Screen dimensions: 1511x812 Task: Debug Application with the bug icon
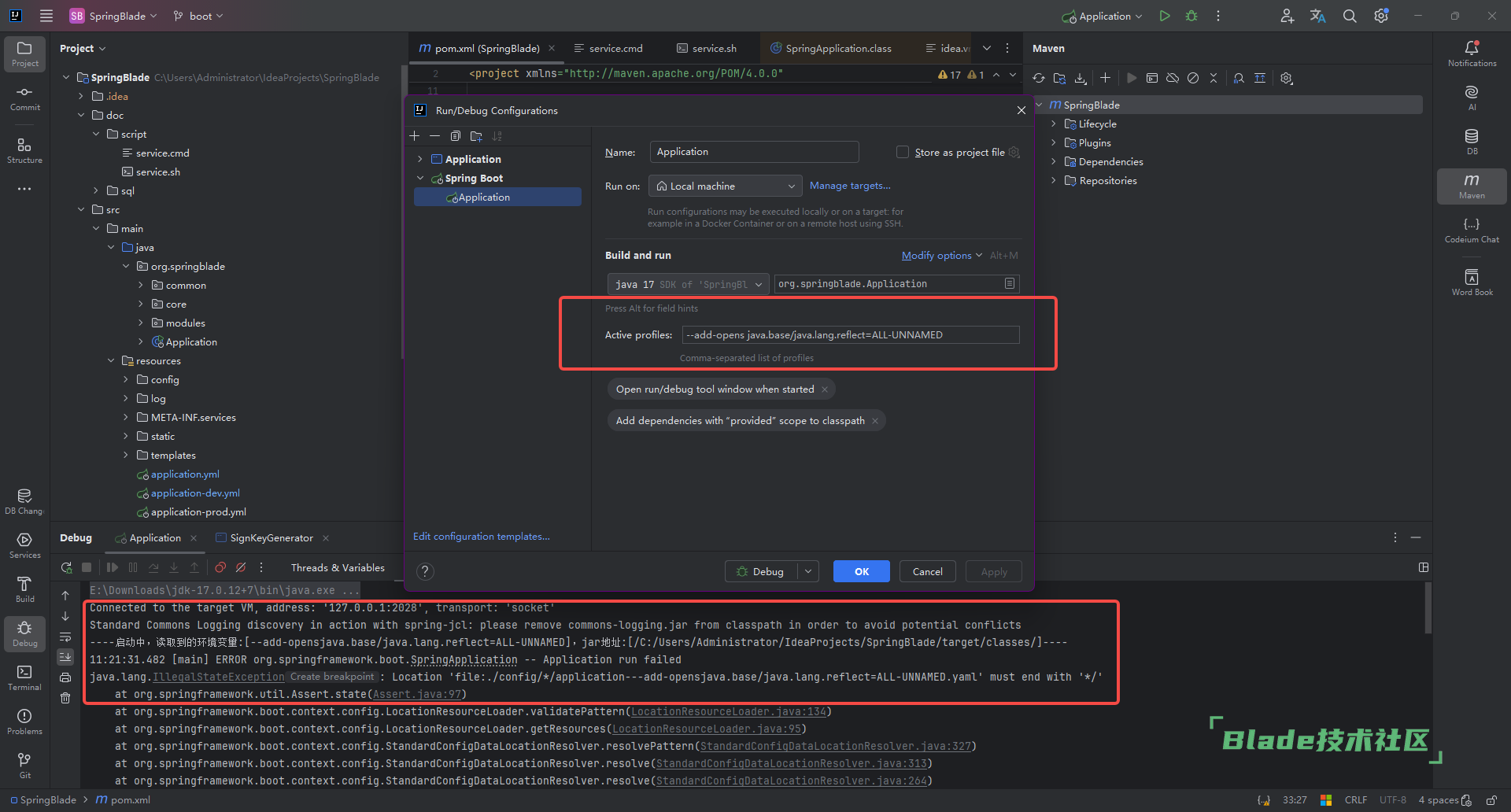[1191, 16]
